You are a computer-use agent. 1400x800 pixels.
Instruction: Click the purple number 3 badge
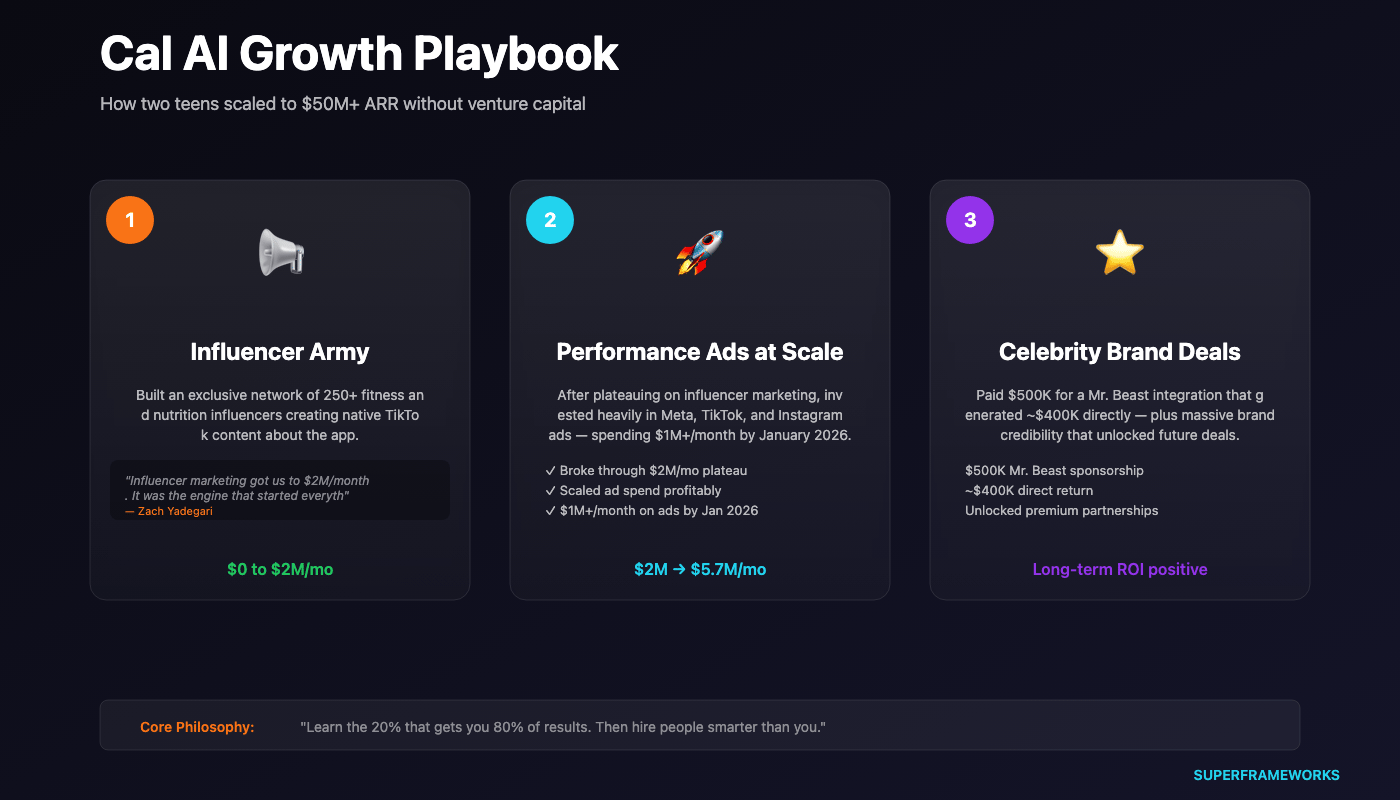click(970, 220)
